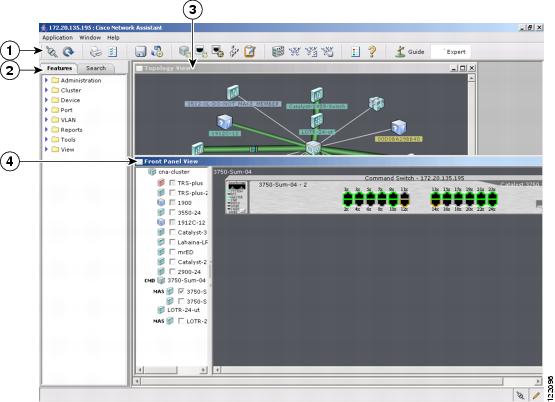Expand the Cluster folder

(46, 90)
